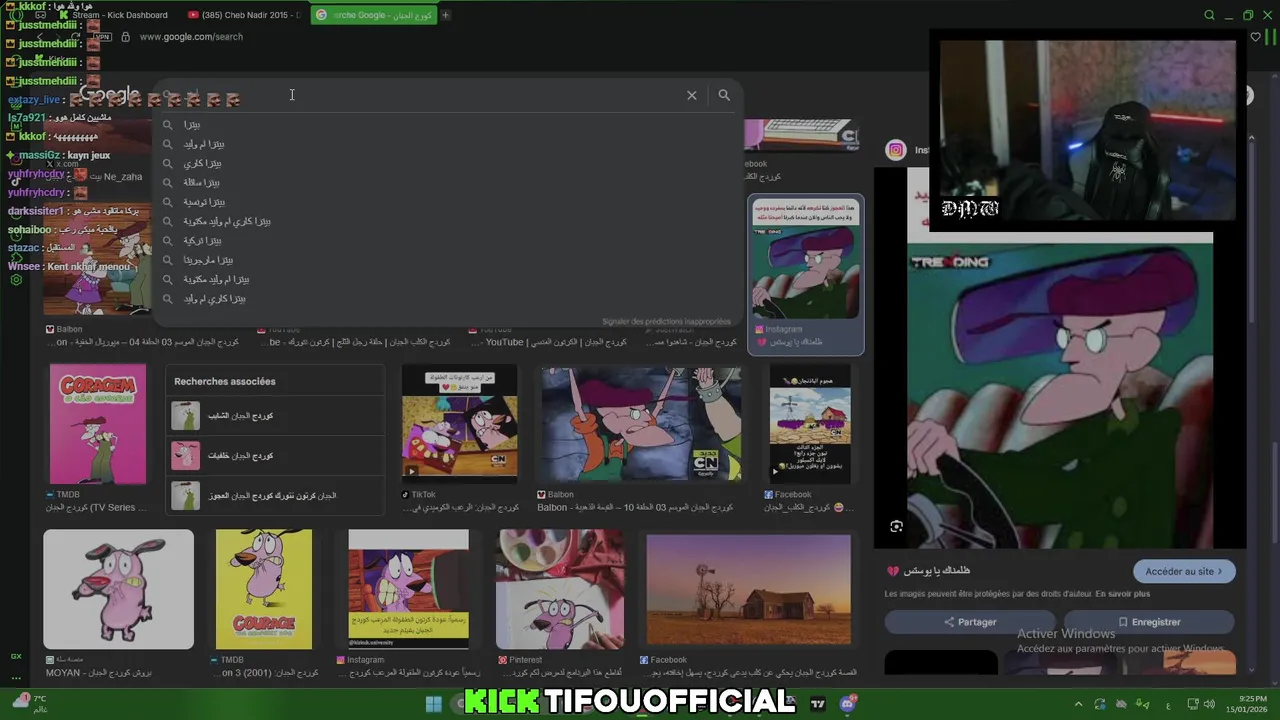
Task: Click the Enregistrer save button
Action: pos(1148,622)
